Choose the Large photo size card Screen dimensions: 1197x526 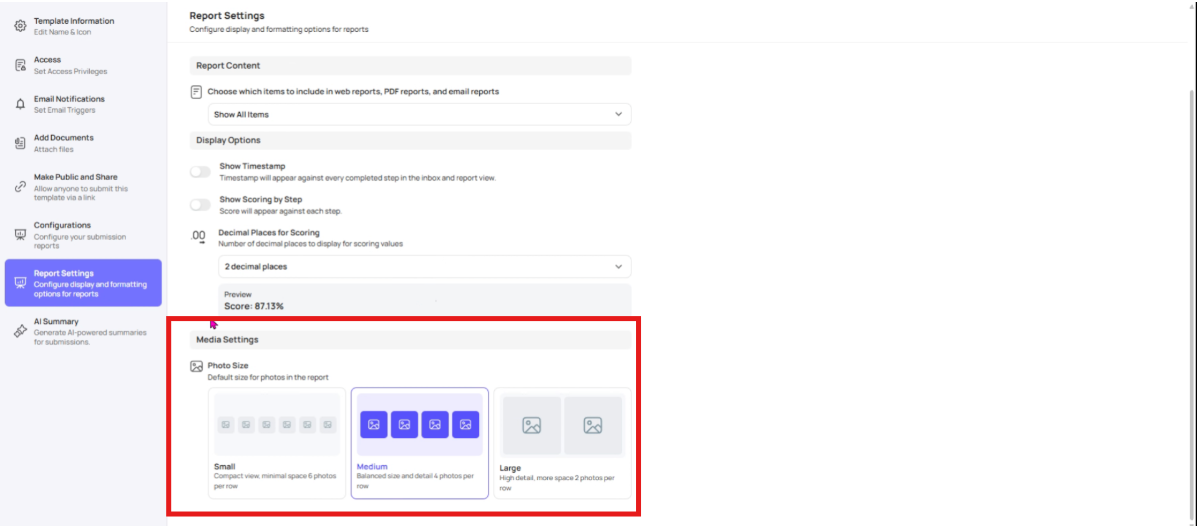tap(562, 442)
